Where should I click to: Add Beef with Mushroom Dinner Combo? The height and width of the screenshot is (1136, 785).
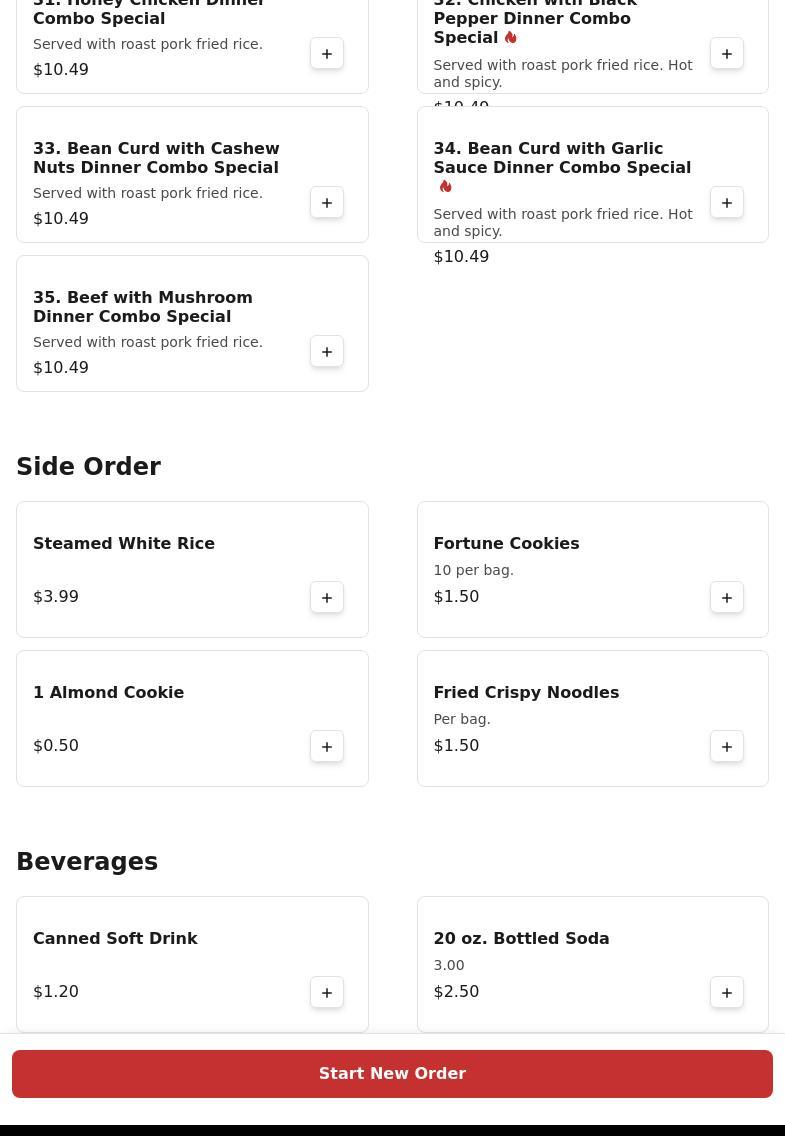(x=327, y=352)
